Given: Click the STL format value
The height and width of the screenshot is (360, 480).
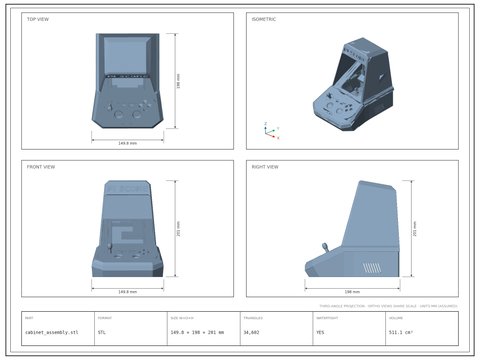Looking at the screenshot, I should pyautogui.click(x=102, y=332).
